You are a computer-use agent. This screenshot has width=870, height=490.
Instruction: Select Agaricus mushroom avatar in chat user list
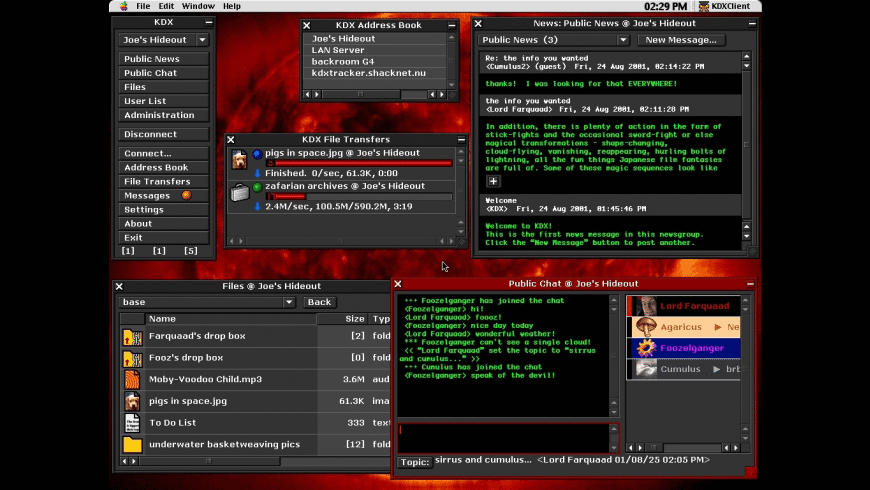(646, 327)
